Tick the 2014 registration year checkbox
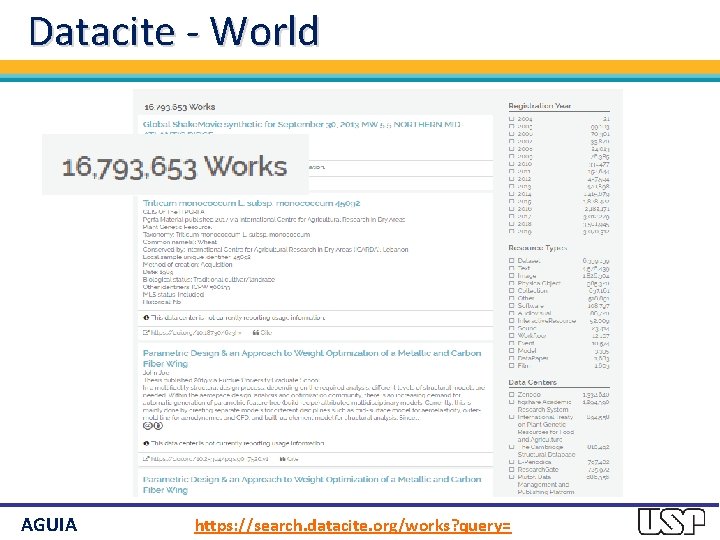This screenshot has width=720, height=540. [512, 194]
